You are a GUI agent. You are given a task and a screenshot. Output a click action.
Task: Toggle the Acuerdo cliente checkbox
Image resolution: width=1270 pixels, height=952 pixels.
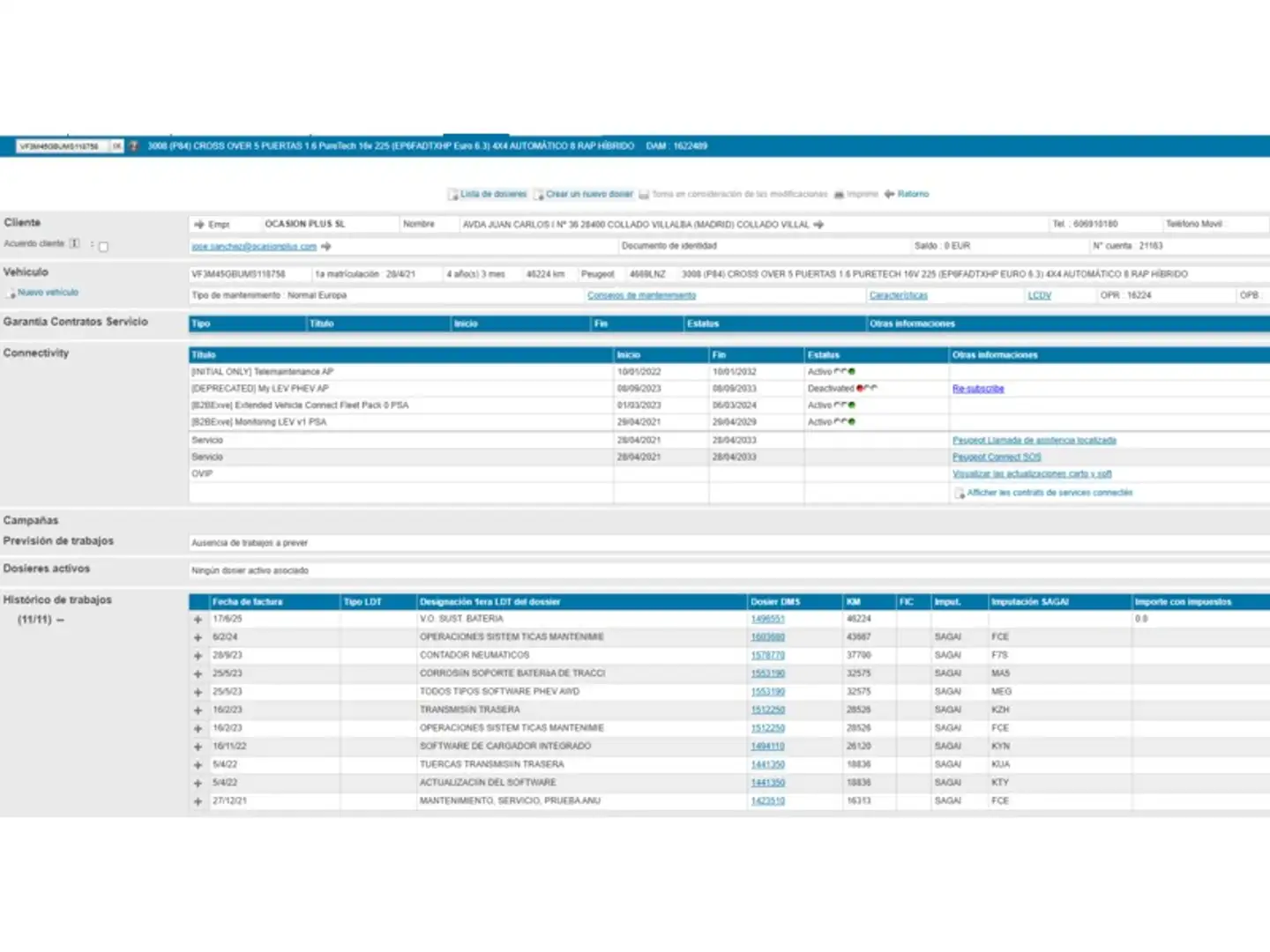103,247
